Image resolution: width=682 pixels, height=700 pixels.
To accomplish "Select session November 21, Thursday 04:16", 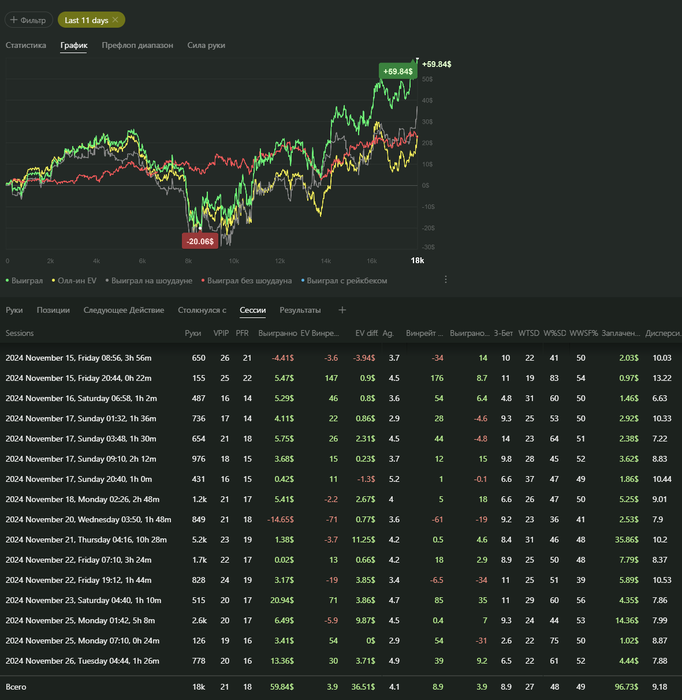I will tap(341, 540).
